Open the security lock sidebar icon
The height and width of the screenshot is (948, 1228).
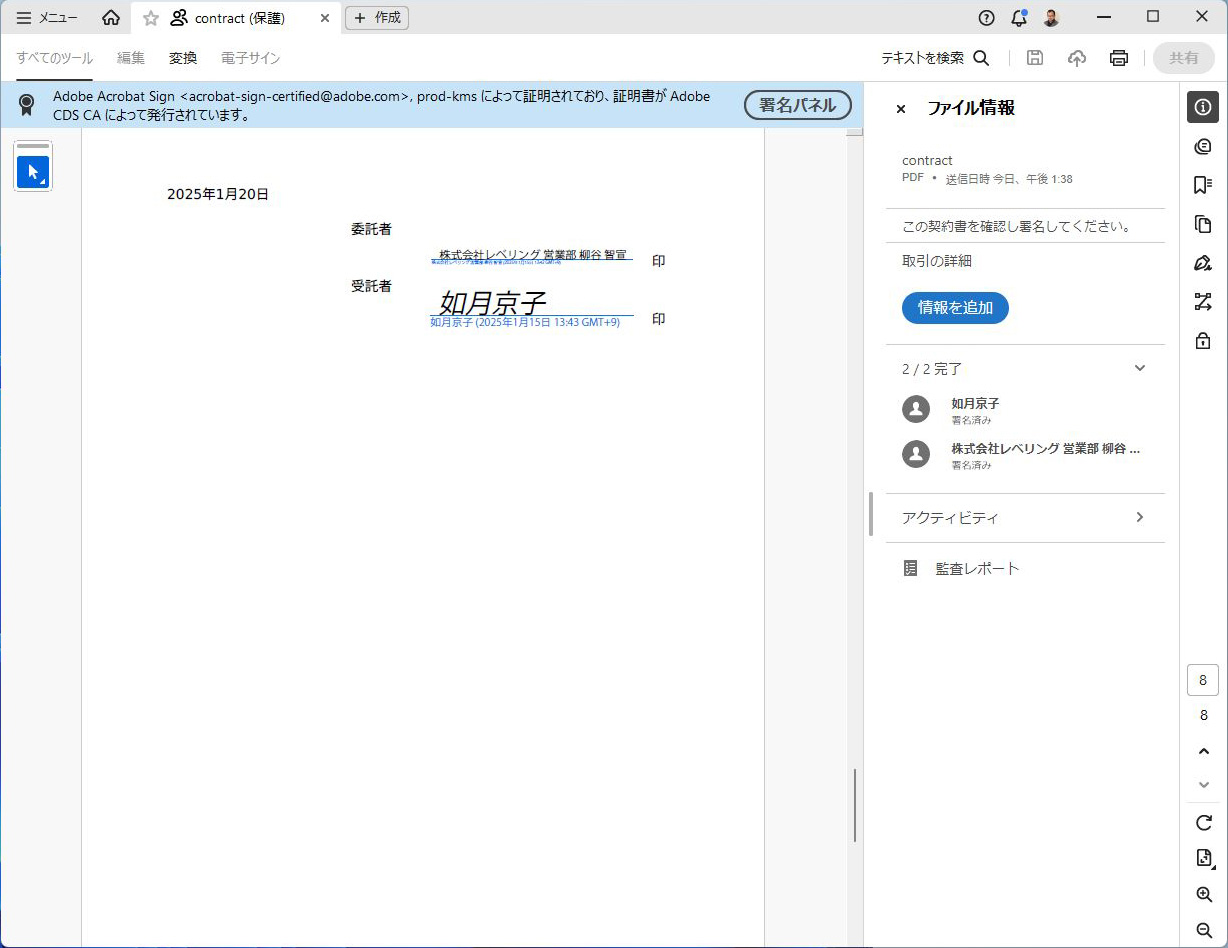coord(1203,341)
